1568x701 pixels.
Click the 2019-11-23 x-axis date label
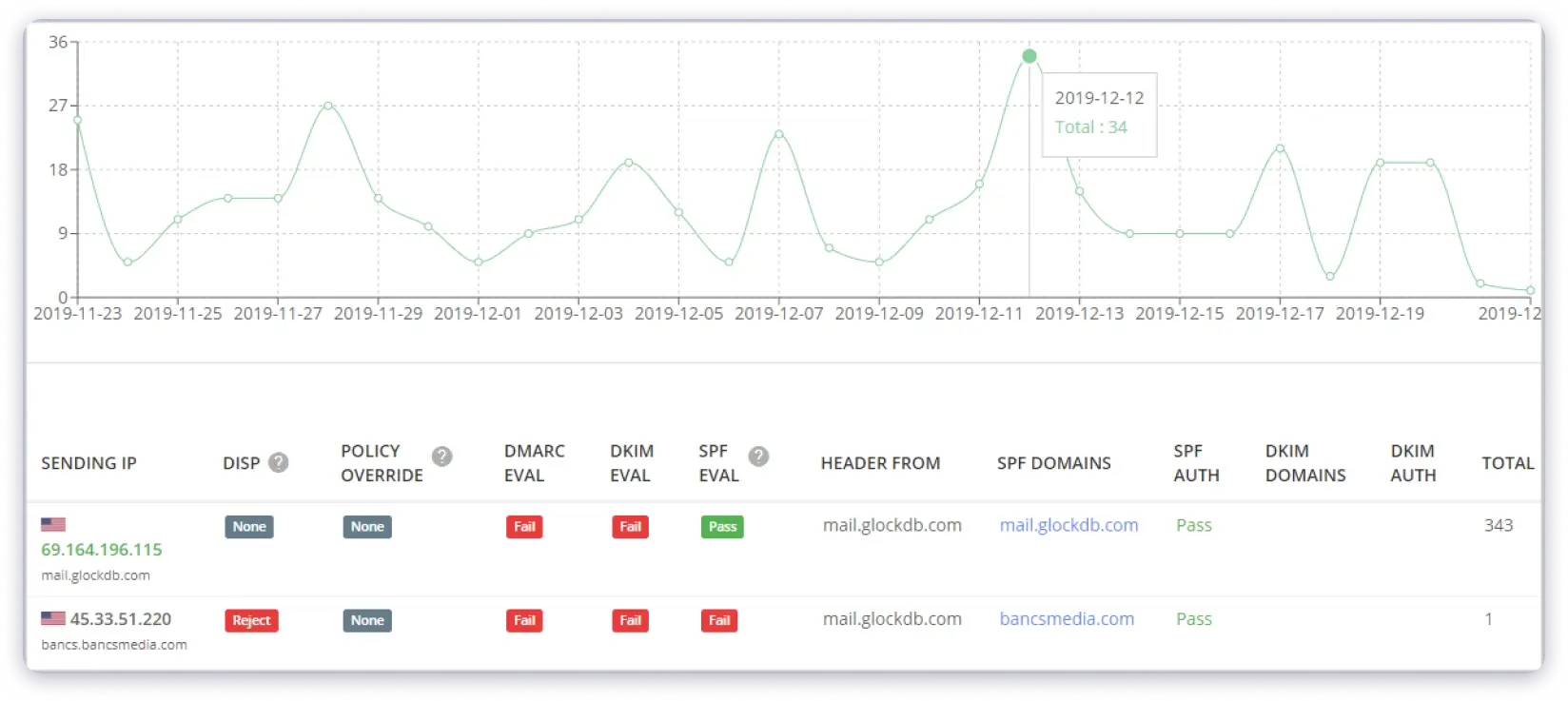click(77, 314)
